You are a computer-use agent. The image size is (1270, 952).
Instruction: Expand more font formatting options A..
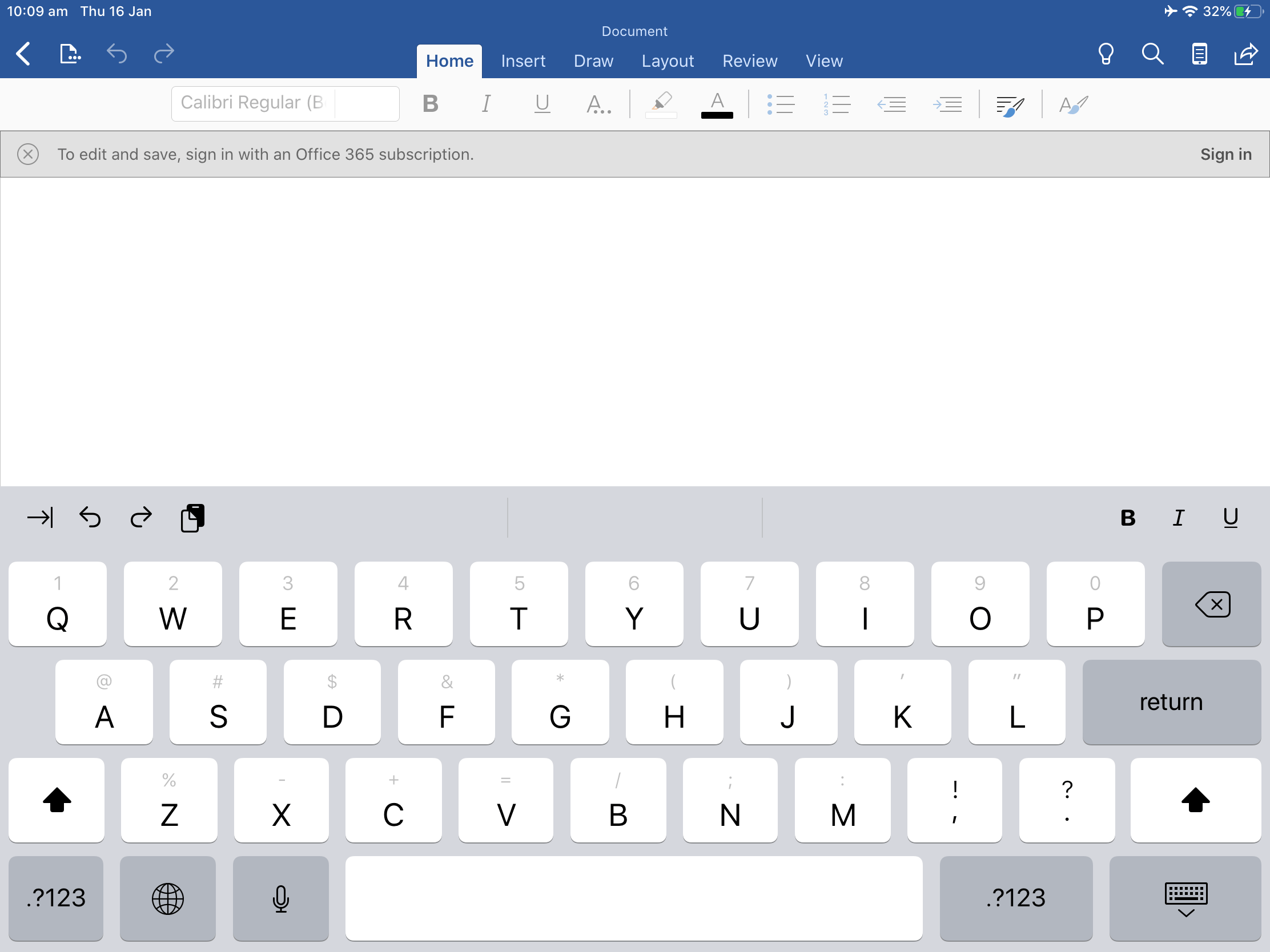point(598,104)
